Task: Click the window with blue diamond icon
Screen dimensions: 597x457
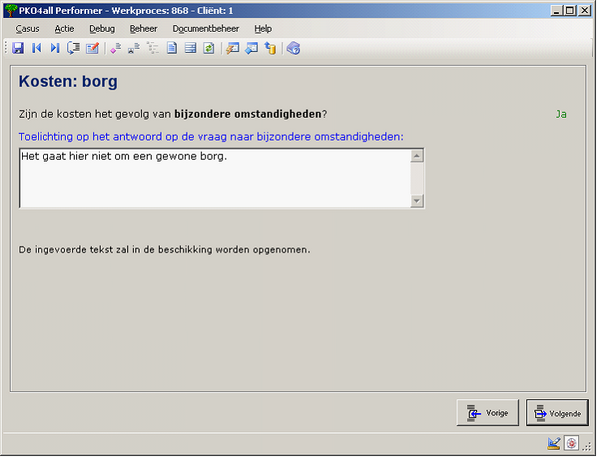Action: pyautogui.click(x=251, y=48)
